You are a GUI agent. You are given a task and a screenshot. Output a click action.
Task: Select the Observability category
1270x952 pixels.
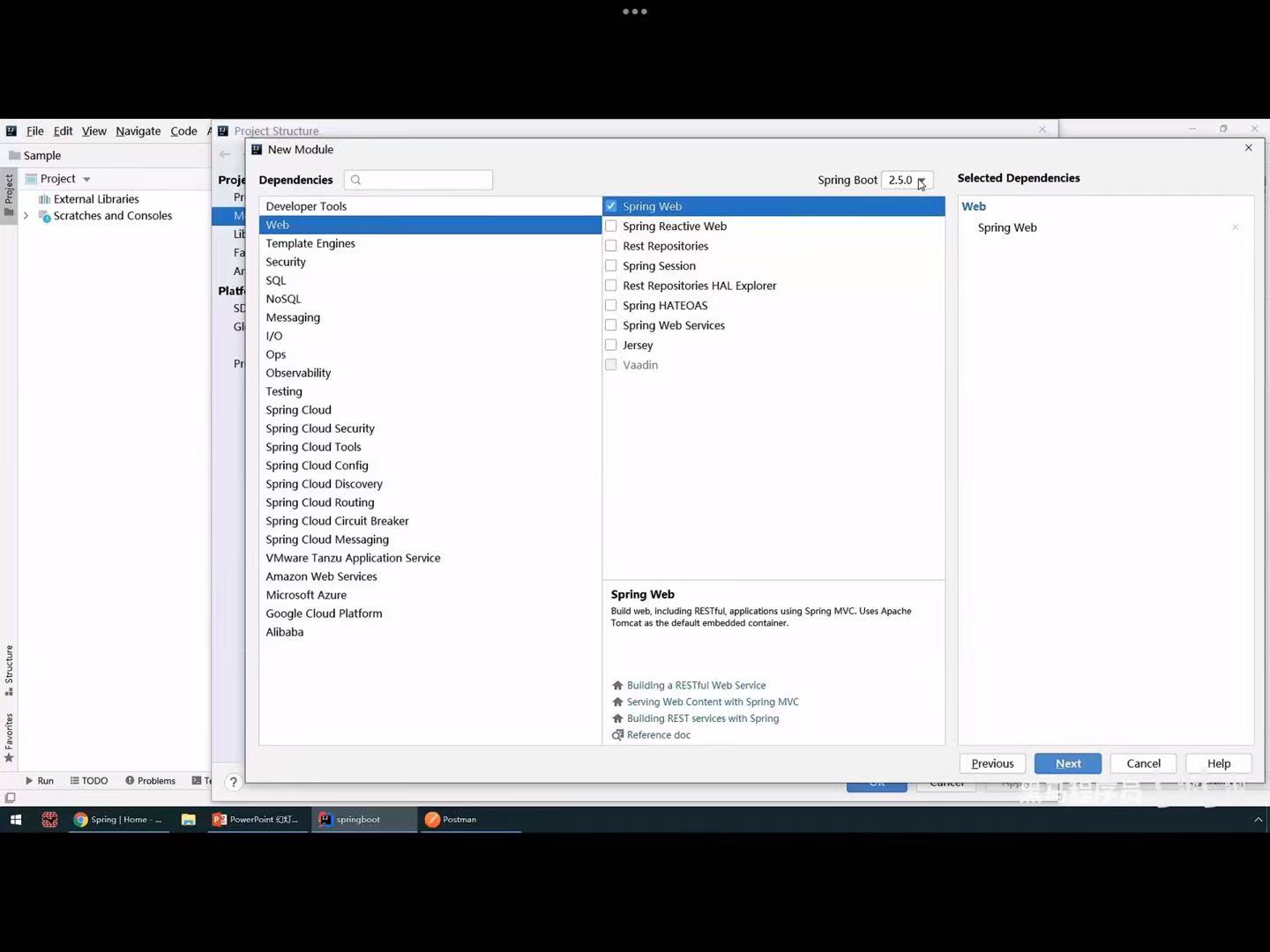click(x=430, y=373)
